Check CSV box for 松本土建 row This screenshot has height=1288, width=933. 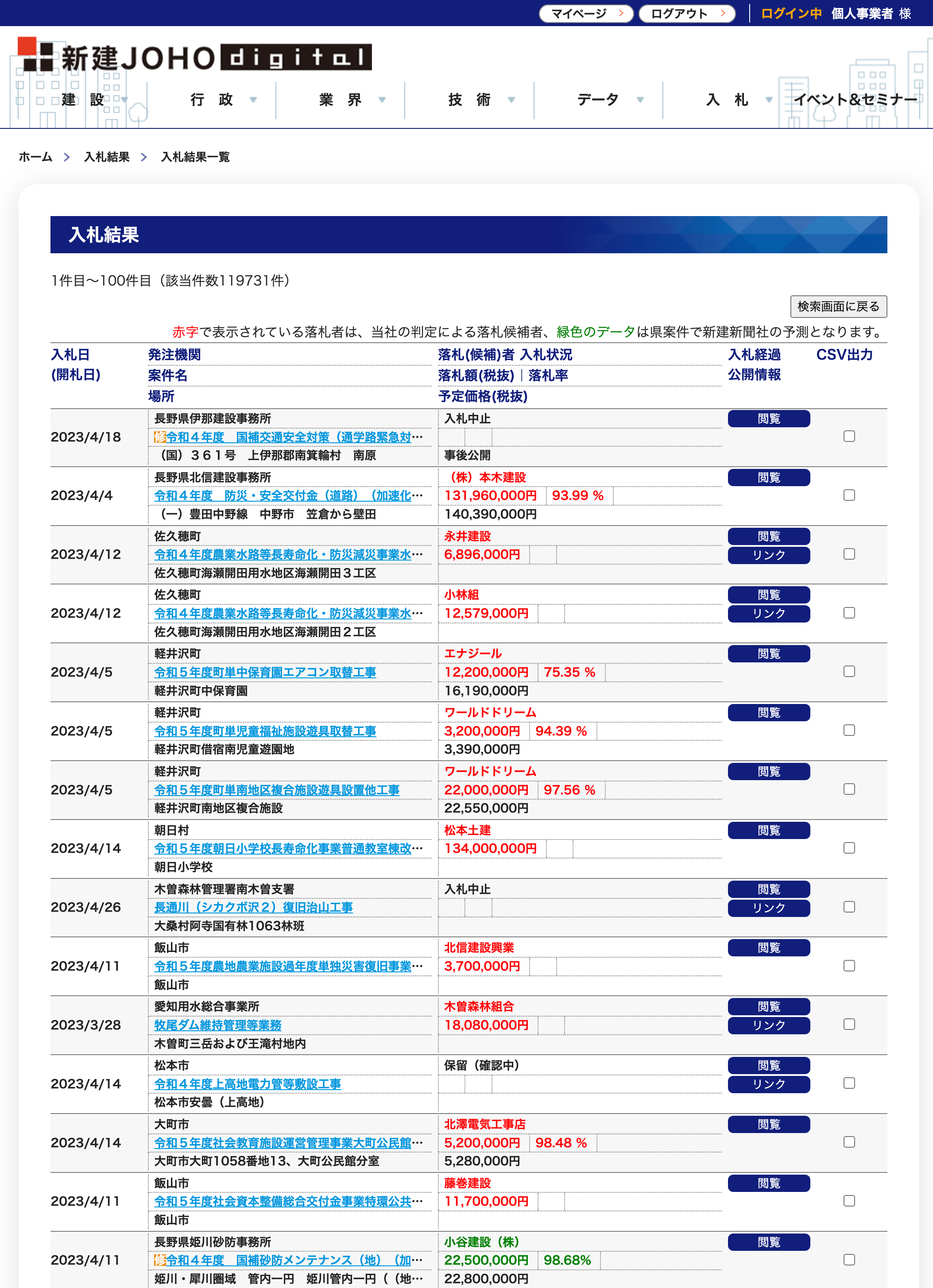click(x=849, y=848)
